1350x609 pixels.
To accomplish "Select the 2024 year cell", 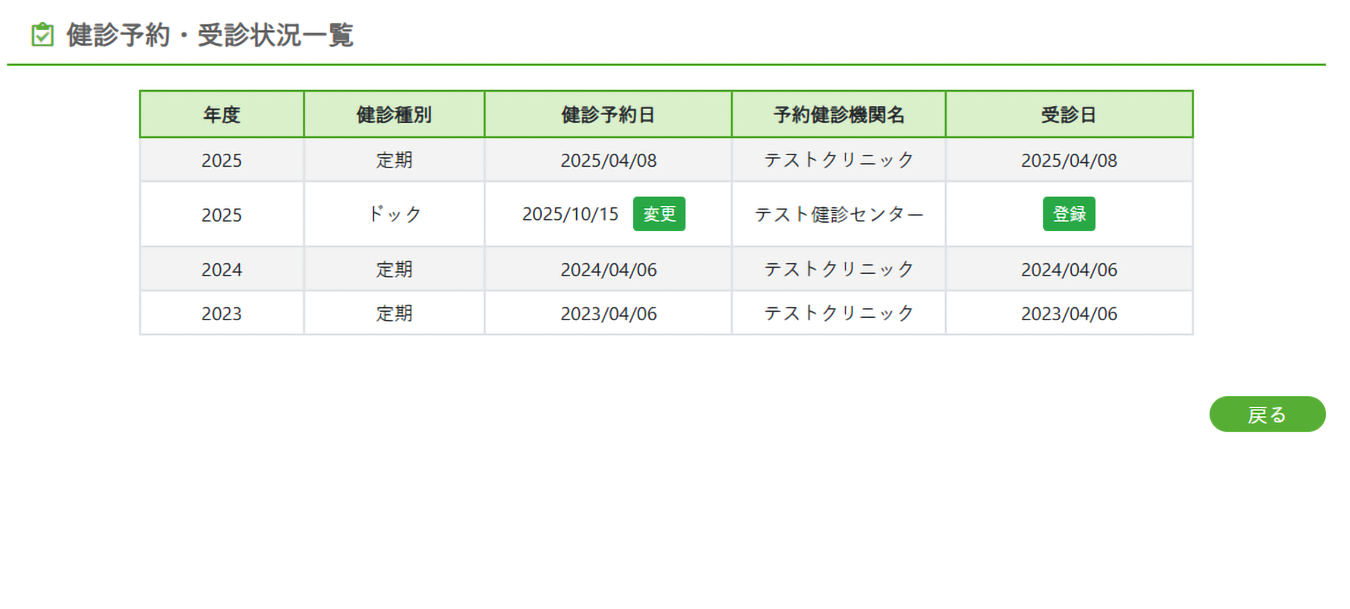I will tap(222, 270).
